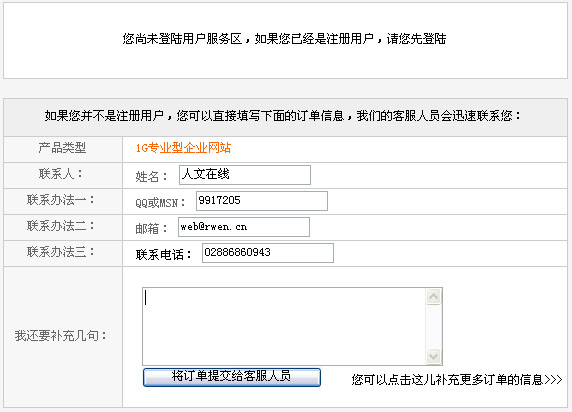Click the 联系办法二 label

[61, 226]
